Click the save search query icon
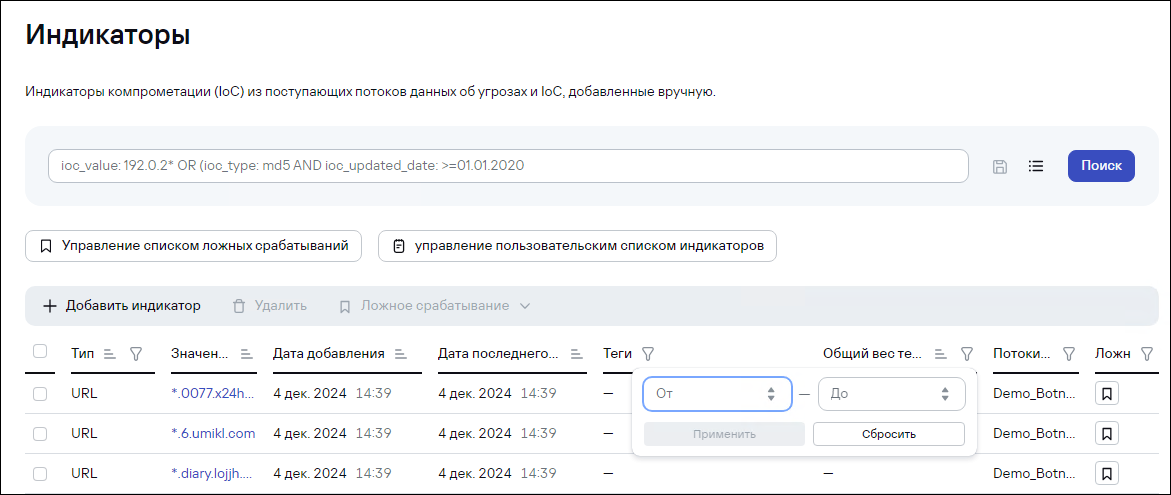Screen dimensions: 1171x495 coord(999,167)
